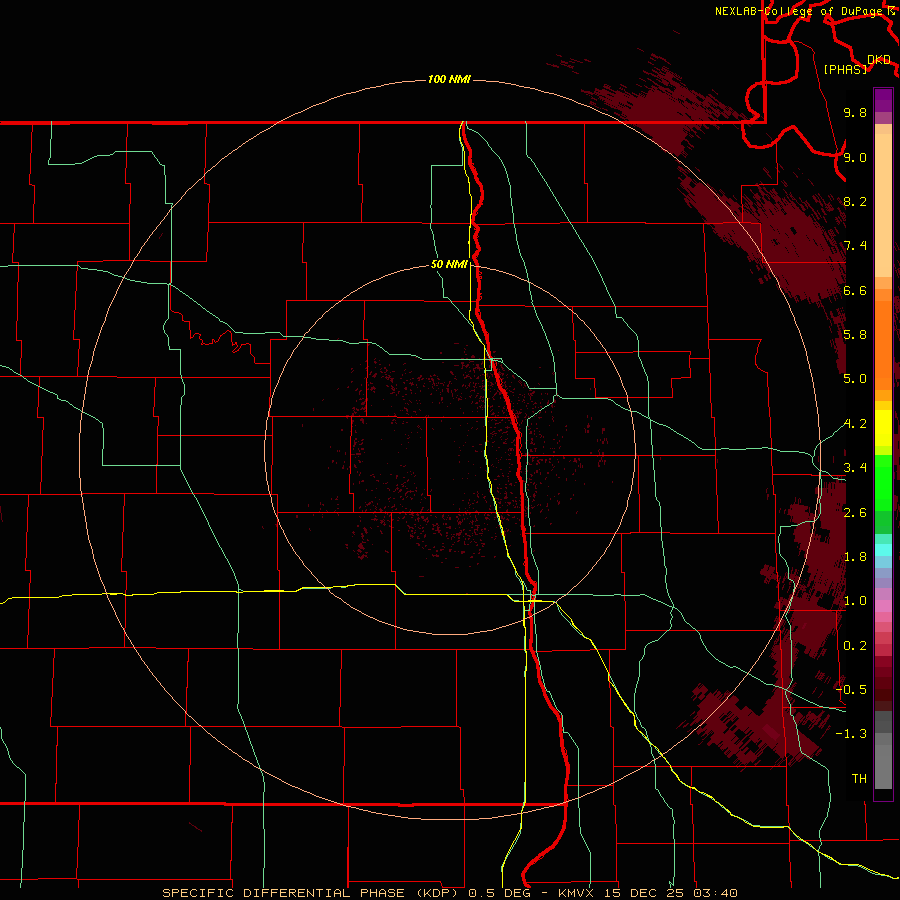Click the 2.6 value on the color scale
Image resolution: width=900 pixels, height=900 pixels.
pyautogui.click(x=855, y=513)
